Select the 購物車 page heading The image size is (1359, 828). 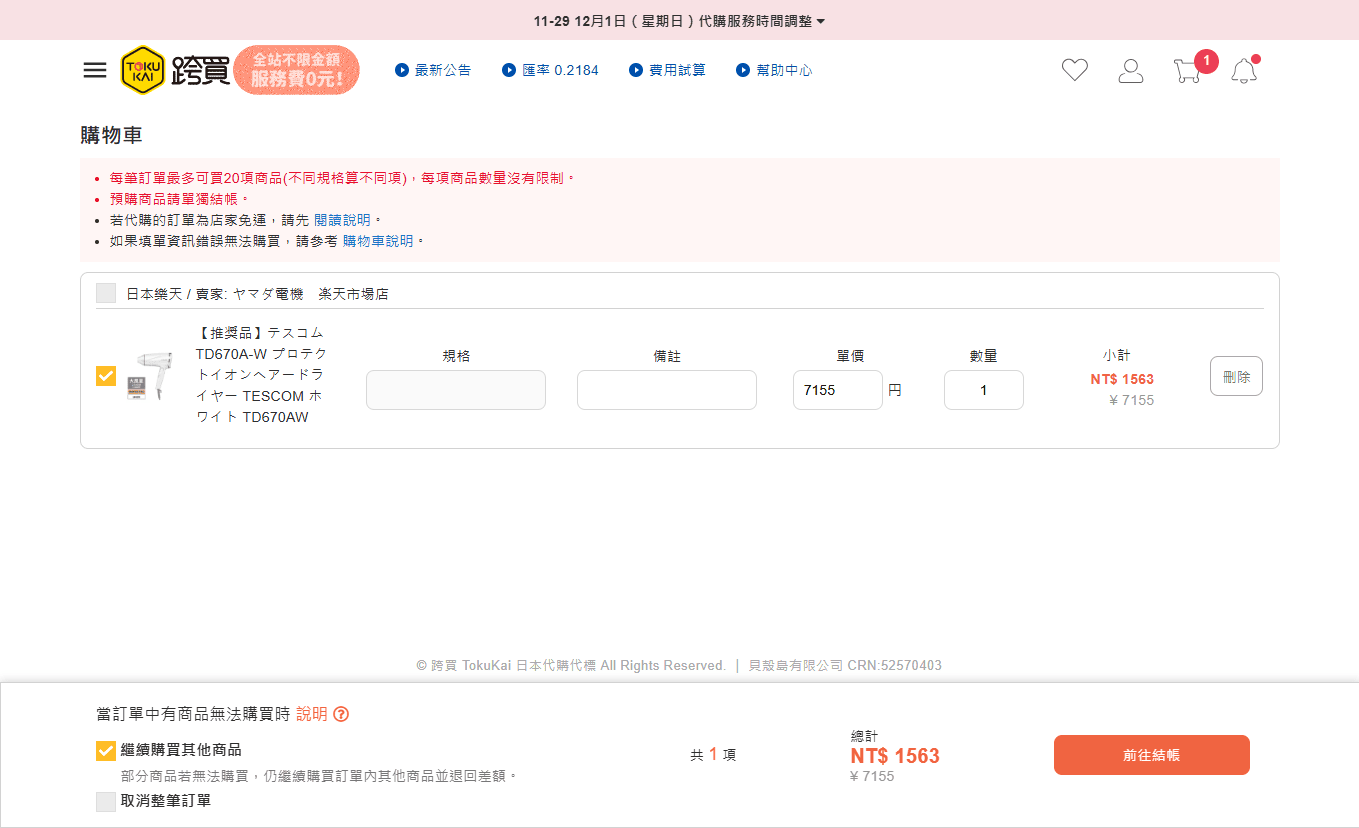point(111,135)
